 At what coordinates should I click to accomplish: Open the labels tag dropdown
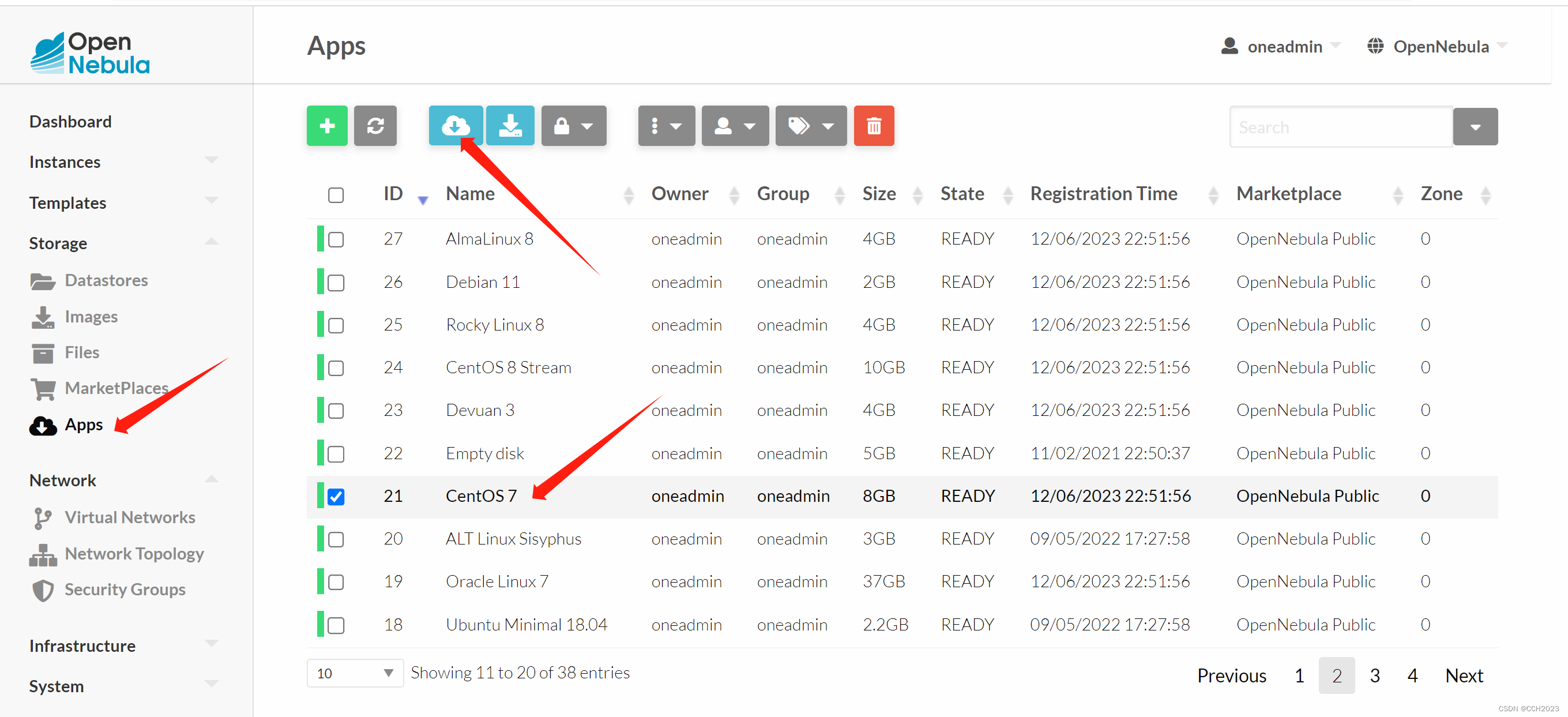click(810, 126)
